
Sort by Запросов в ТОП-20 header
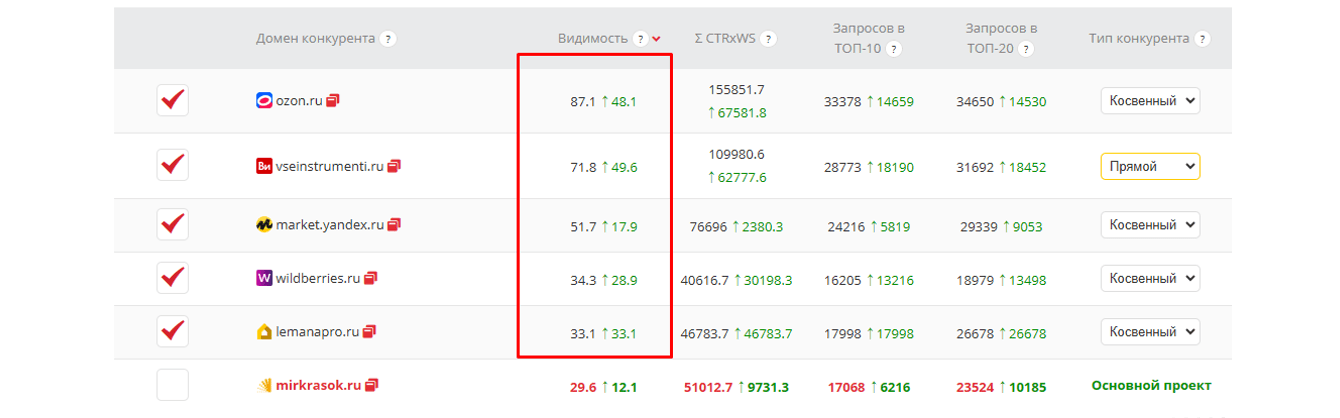(1001, 39)
